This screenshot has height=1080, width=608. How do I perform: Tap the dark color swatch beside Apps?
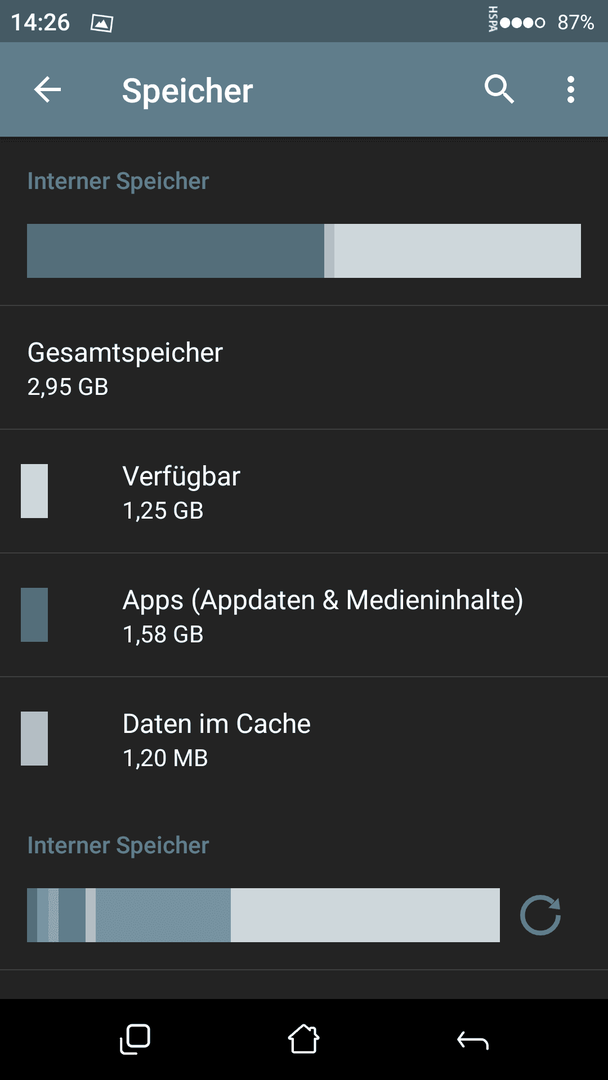[34, 614]
